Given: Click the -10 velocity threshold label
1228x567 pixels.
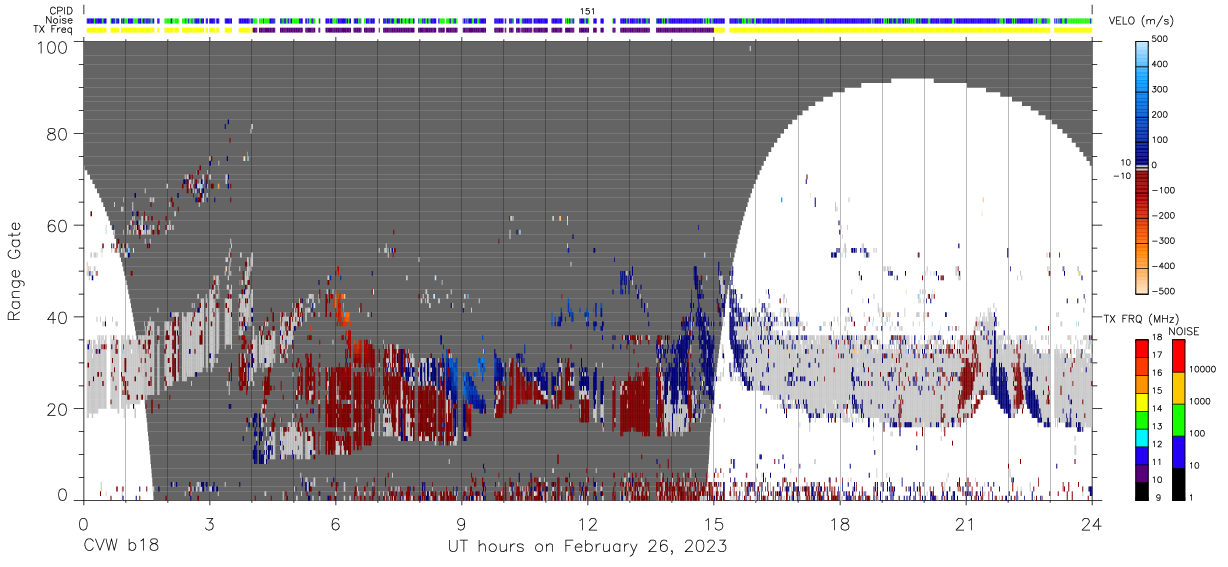Looking at the screenshot, I should (x=1122, y=176).
